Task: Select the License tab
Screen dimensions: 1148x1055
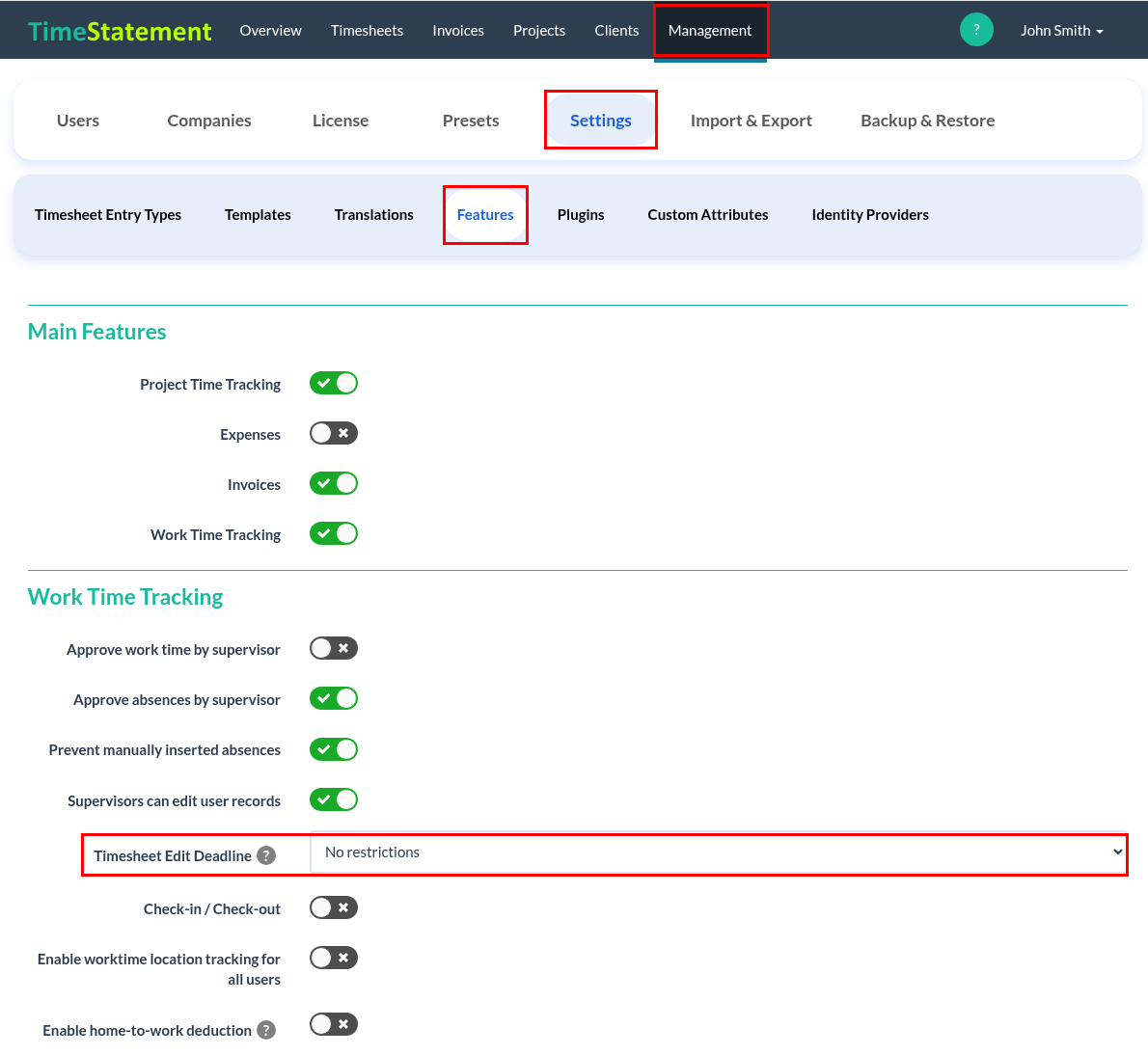Action: (341, 120)
